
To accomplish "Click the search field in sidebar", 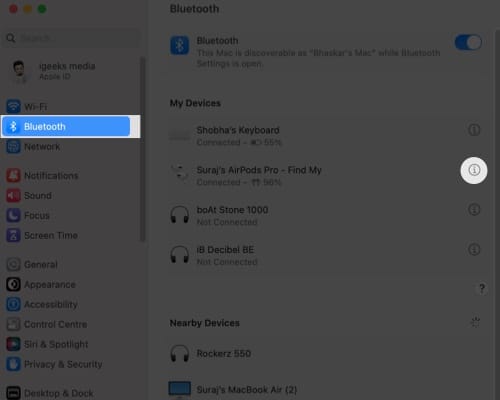I will pos(72,38).
